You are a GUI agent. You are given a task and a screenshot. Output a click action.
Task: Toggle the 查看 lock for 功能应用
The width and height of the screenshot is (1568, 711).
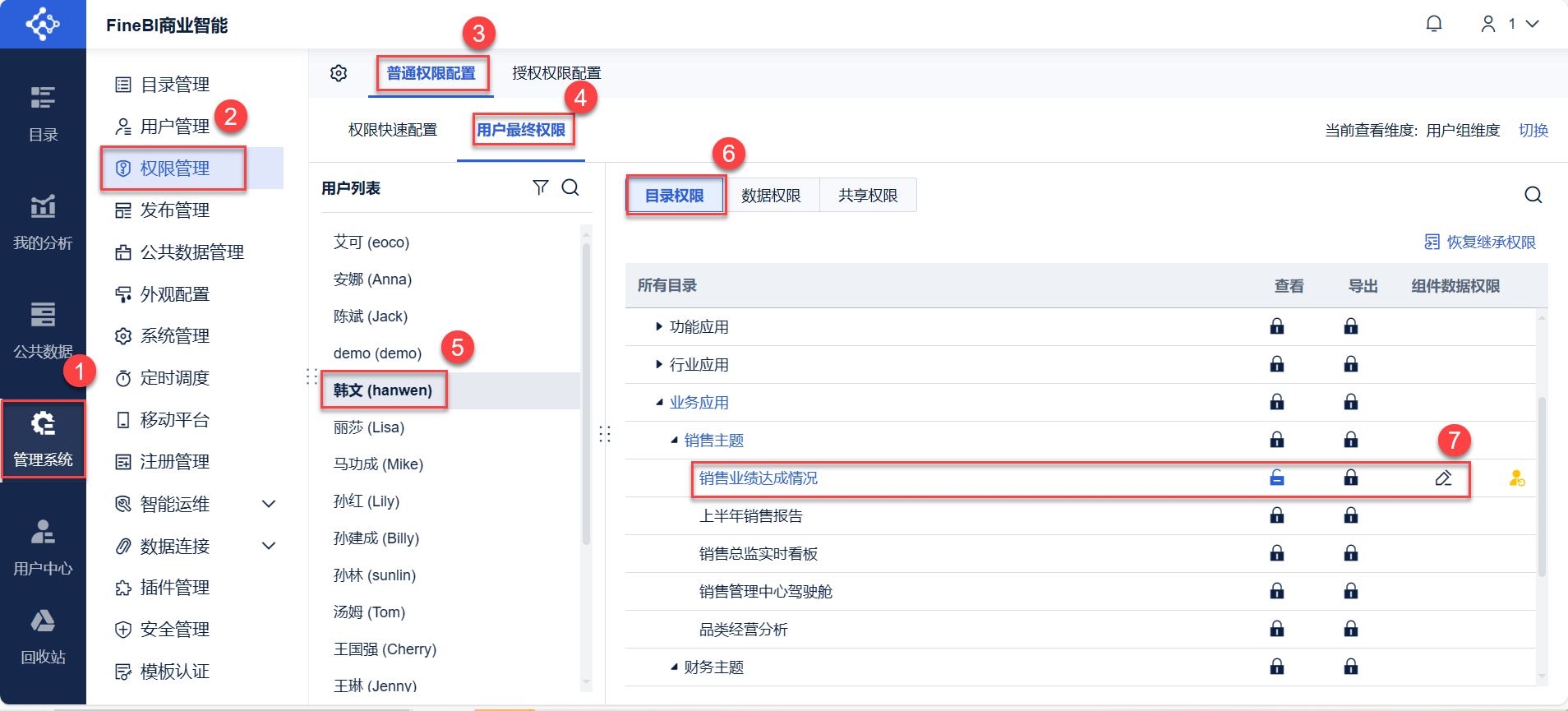coord(1277,327)
